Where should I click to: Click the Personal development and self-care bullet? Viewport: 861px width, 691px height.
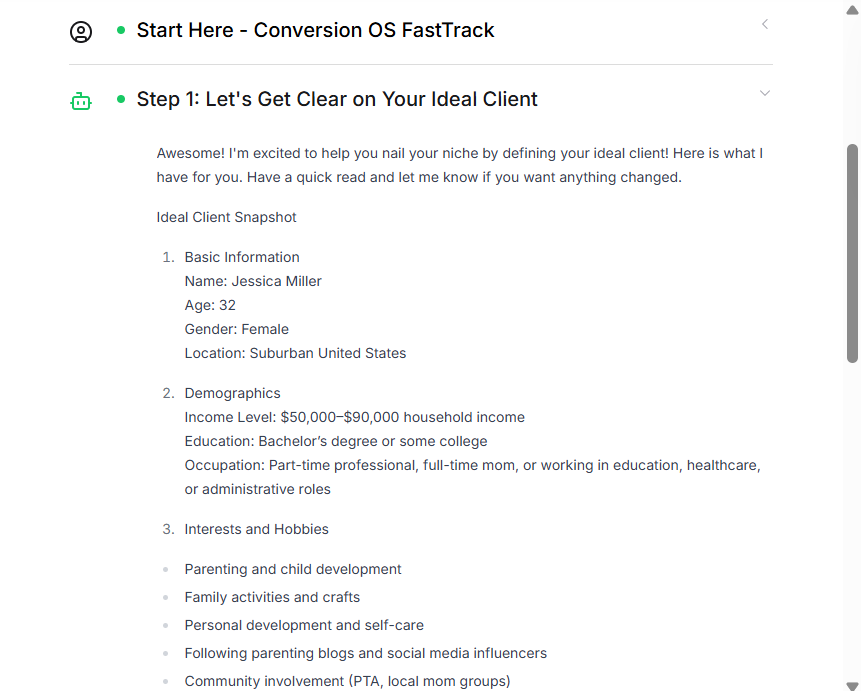pyautogui.click(x=304, y=625)
